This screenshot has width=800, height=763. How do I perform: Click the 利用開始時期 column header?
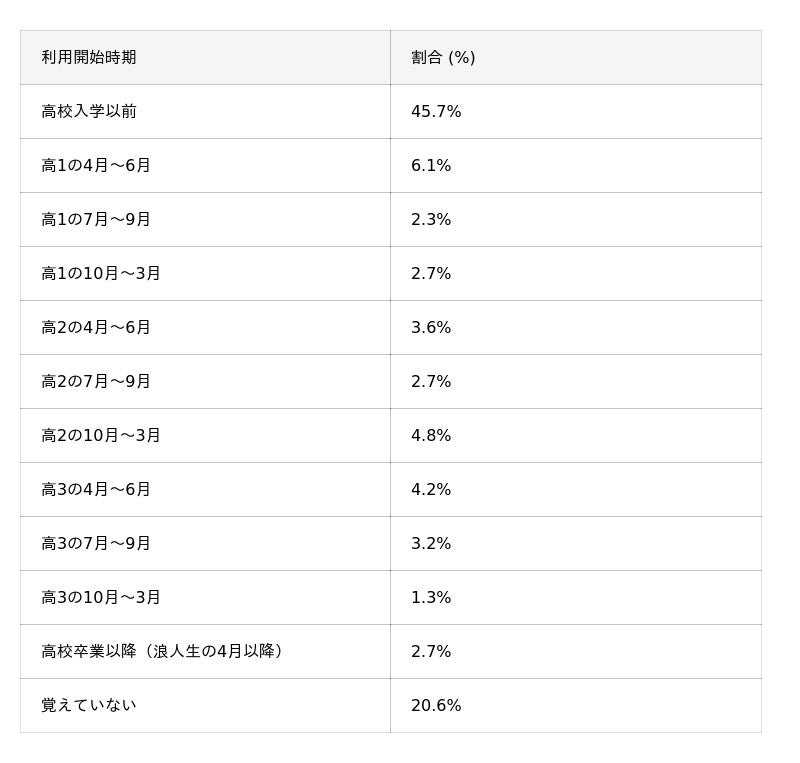89,58
